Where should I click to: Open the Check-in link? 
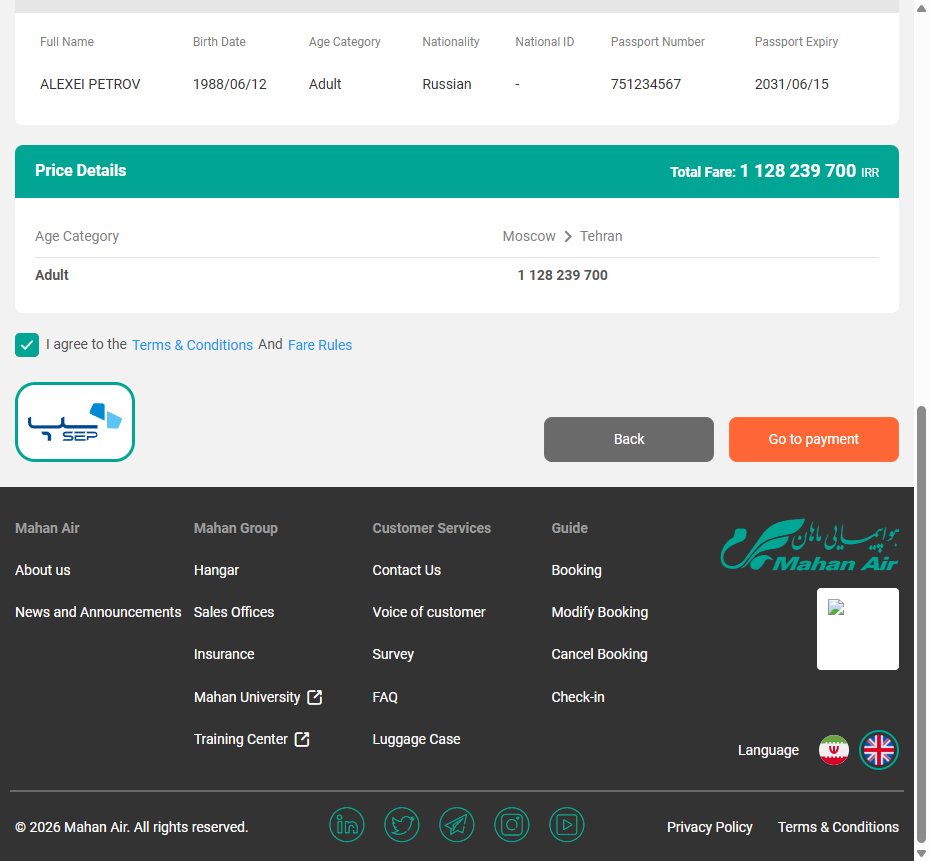[578, 697]
